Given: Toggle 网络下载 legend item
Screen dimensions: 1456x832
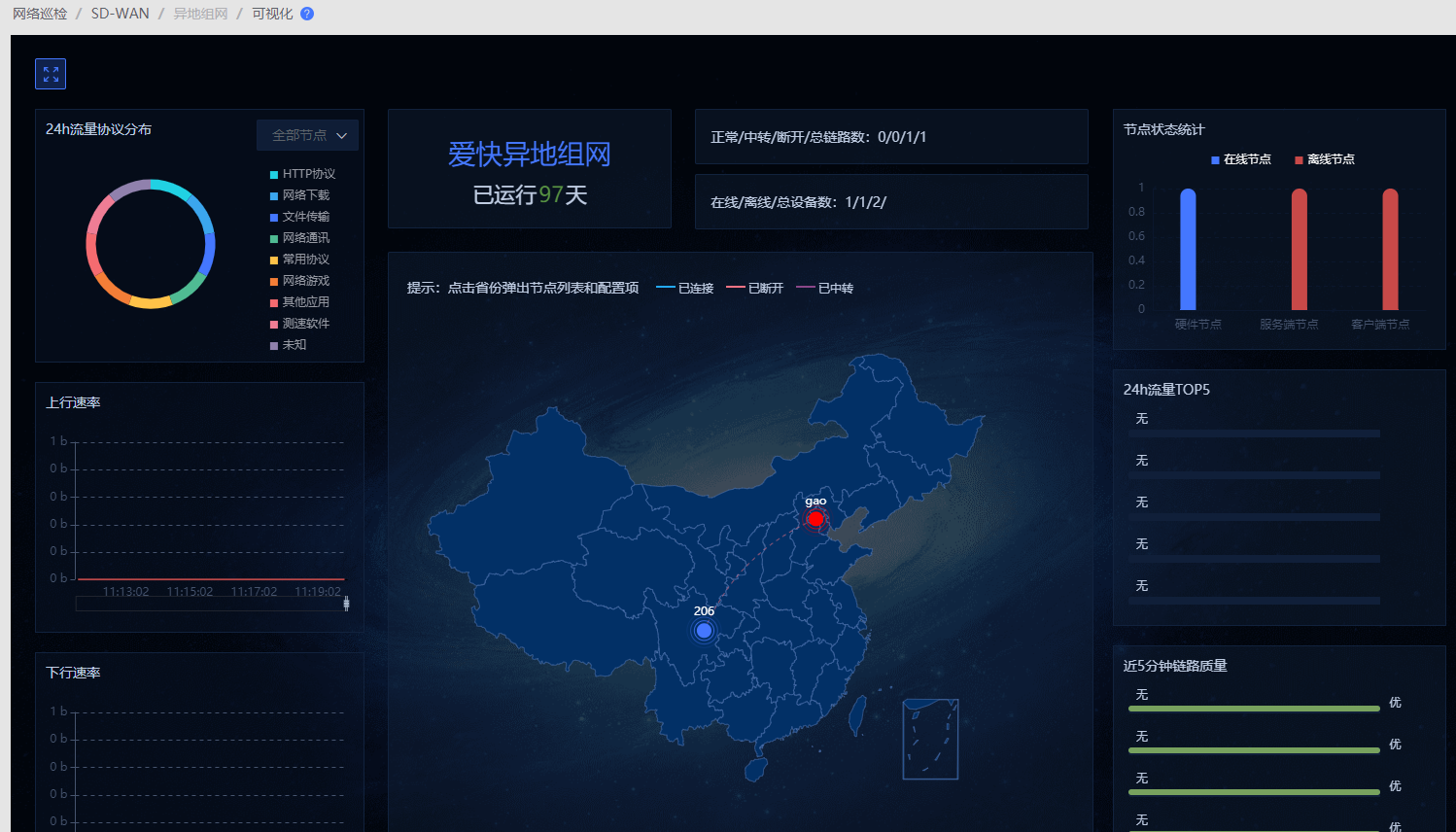Looking at the screenshot, I should coord(299,195).
